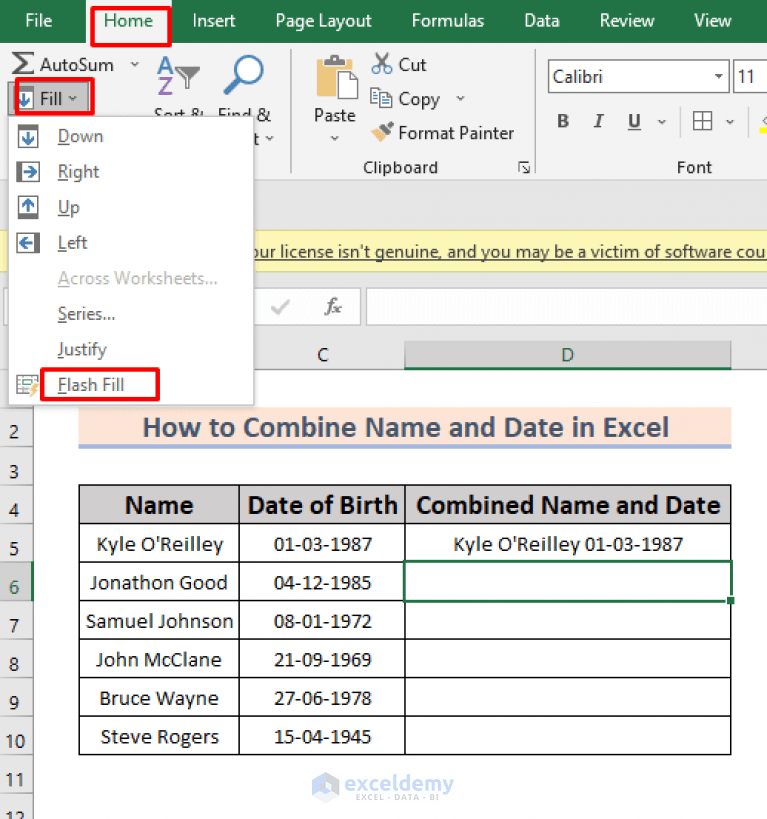Expand Borders dropdown arrow
The image size is (767, 819).
[730, 122]
